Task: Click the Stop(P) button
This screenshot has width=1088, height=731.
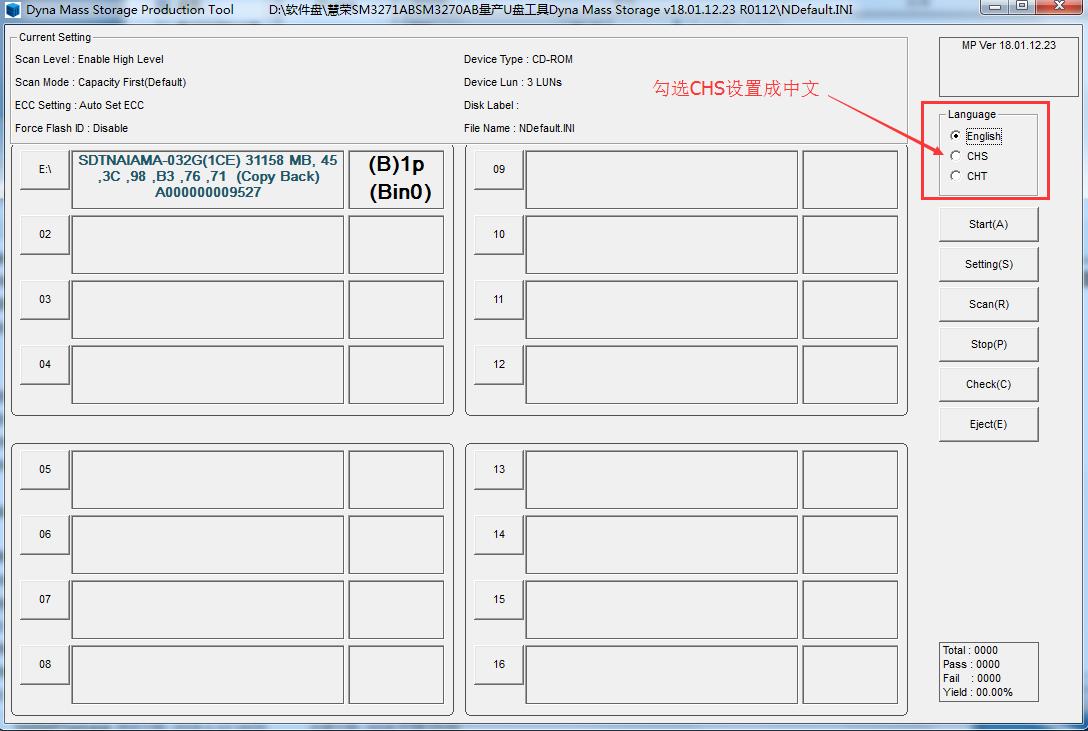Action: [x=988, y=344]
